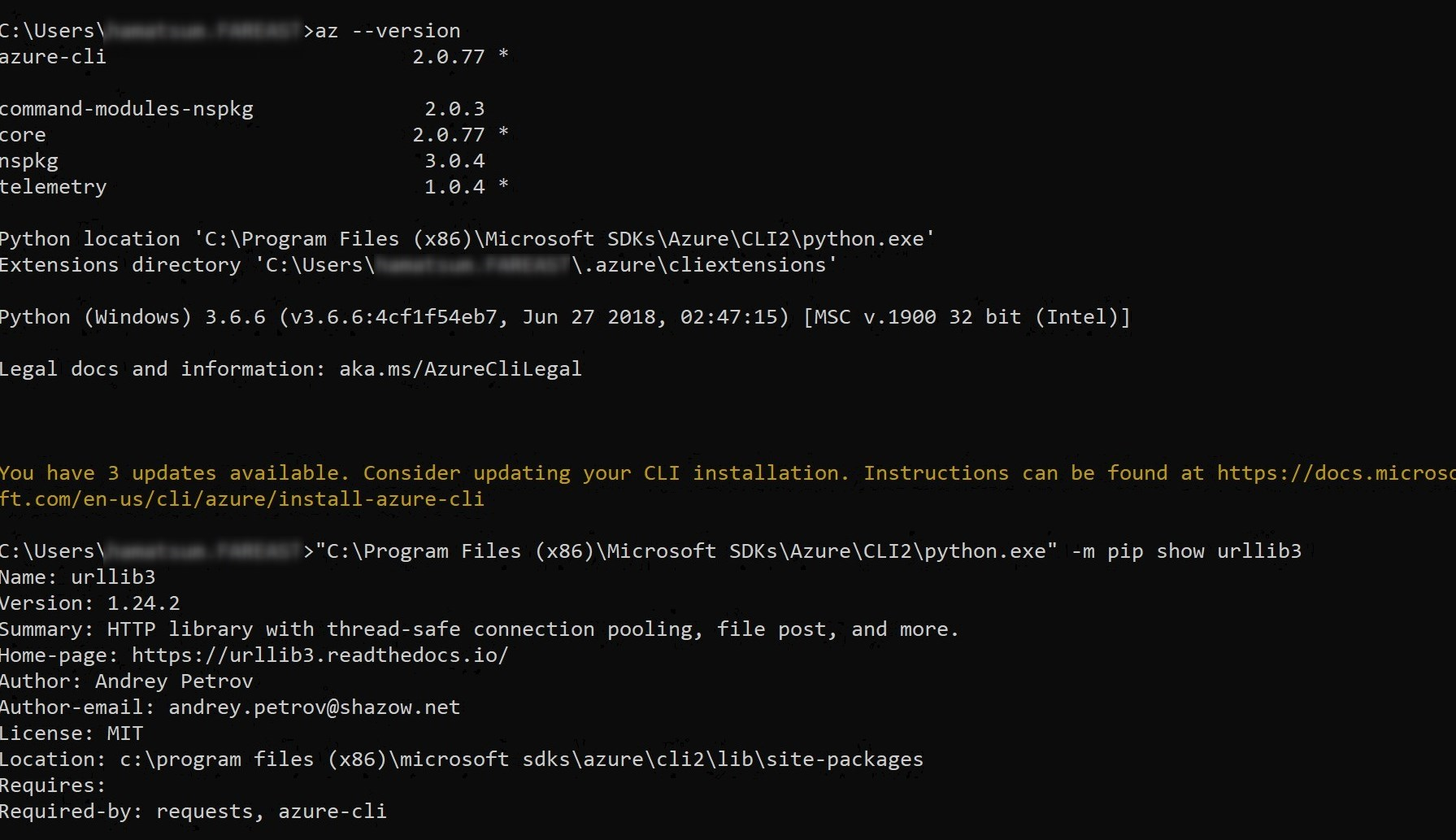Select the 'az --version' command text

click(382, 30)
